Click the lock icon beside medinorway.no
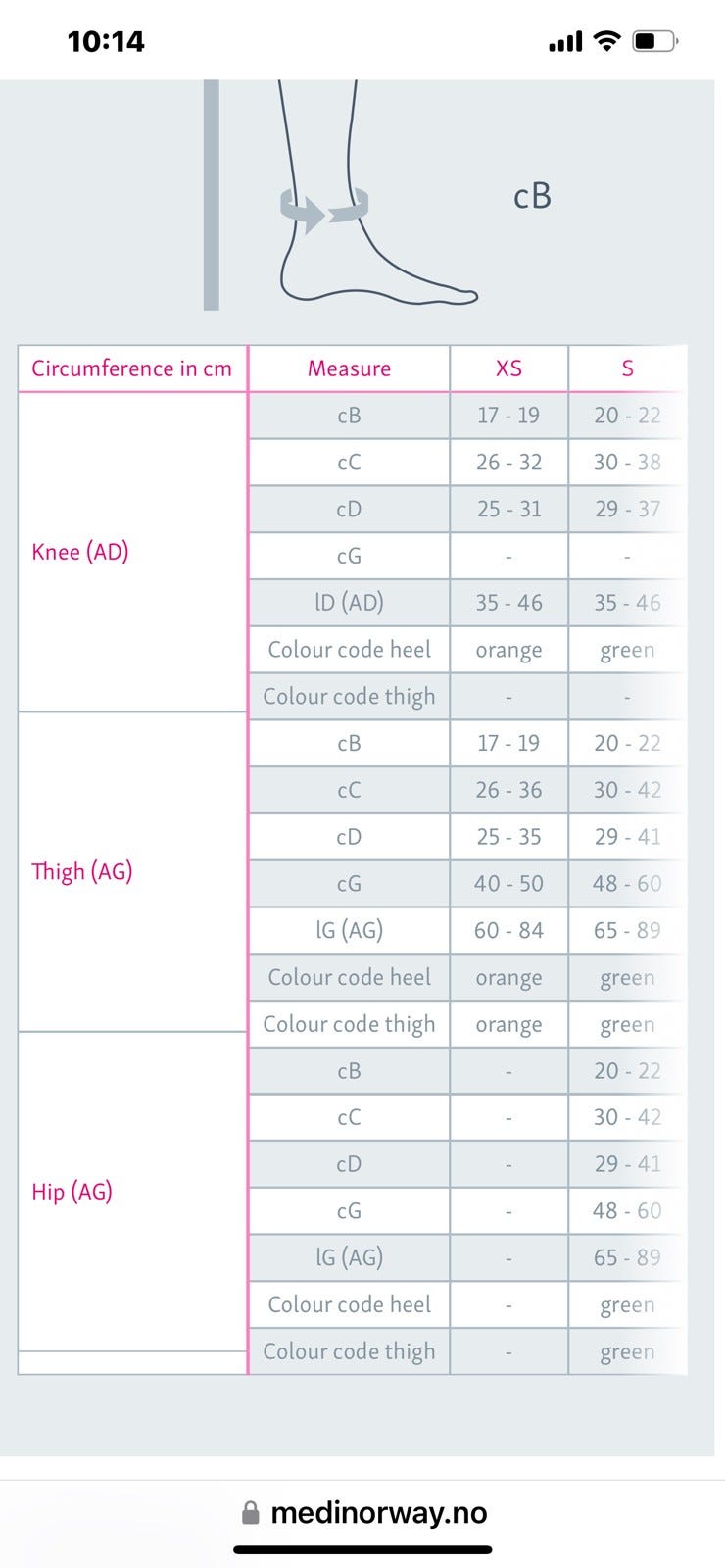Viewport: 725px width, 1568px height. coord(251,1513)
